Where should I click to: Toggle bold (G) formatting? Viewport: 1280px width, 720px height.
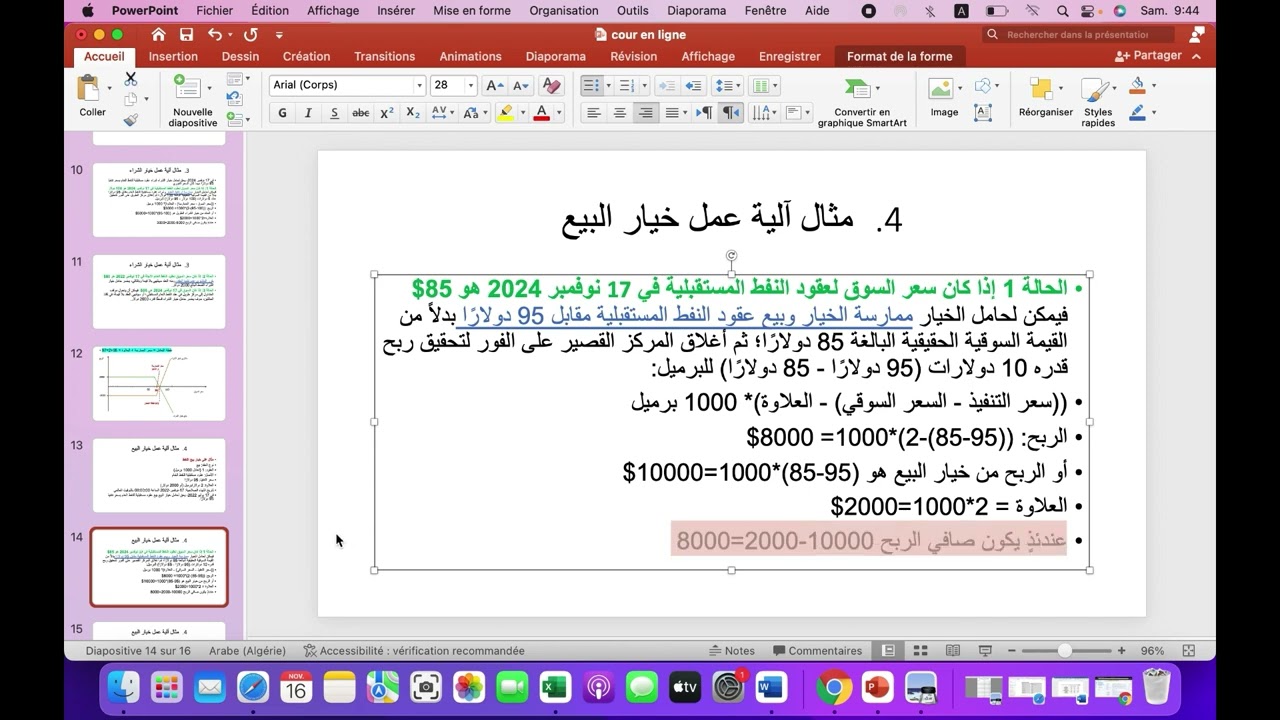pos(282,113)
